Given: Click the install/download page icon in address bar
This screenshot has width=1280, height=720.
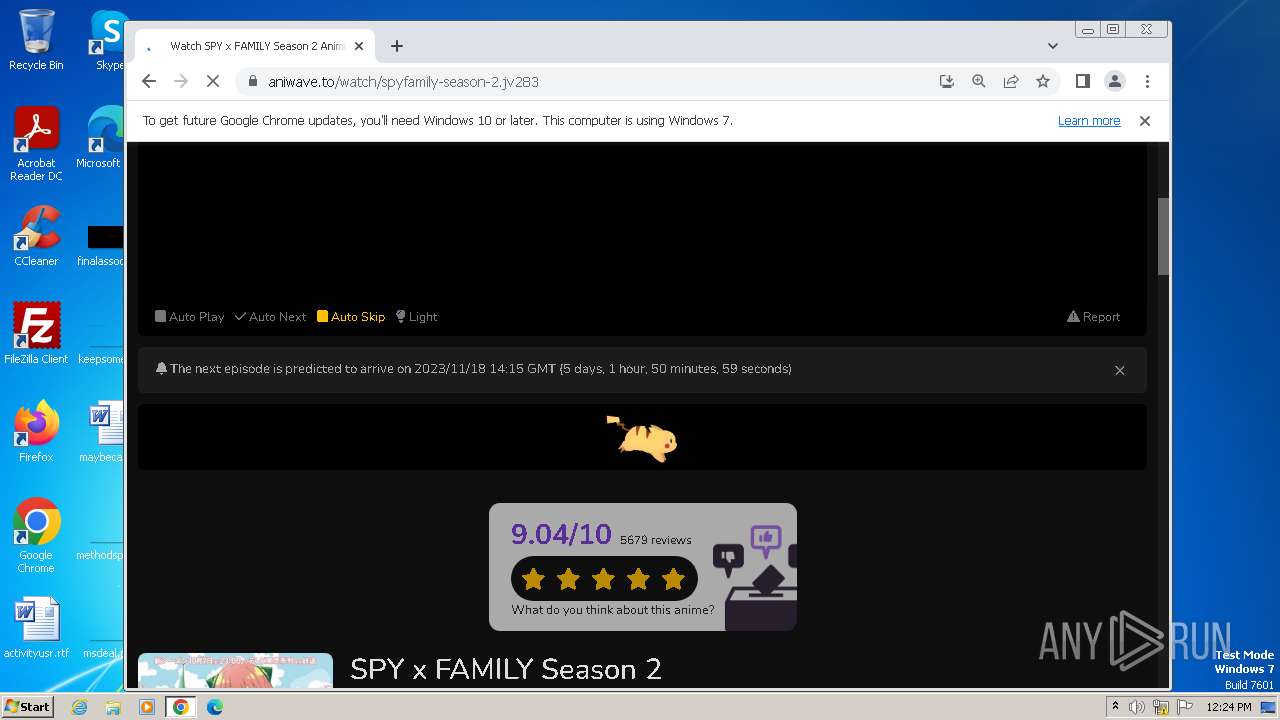Looking at the screenshot, I should (947, 82).
